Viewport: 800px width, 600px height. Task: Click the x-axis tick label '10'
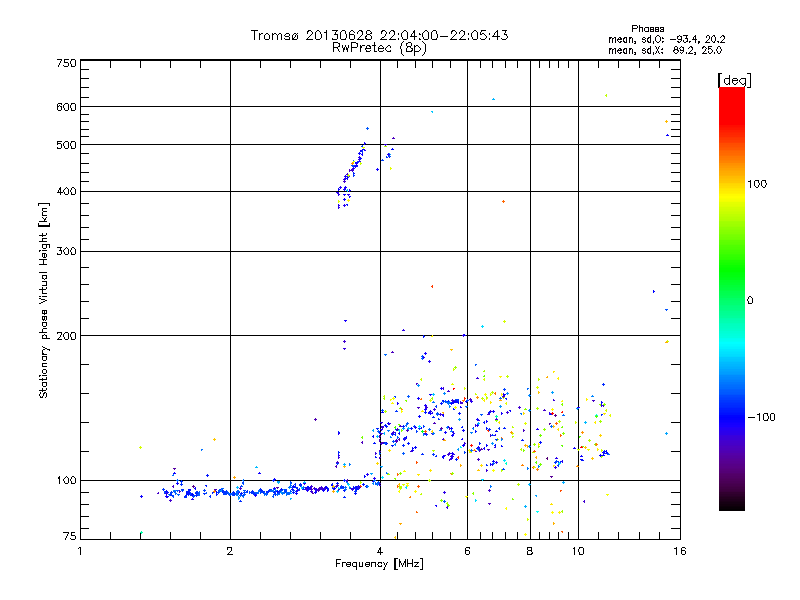[578, 551]
